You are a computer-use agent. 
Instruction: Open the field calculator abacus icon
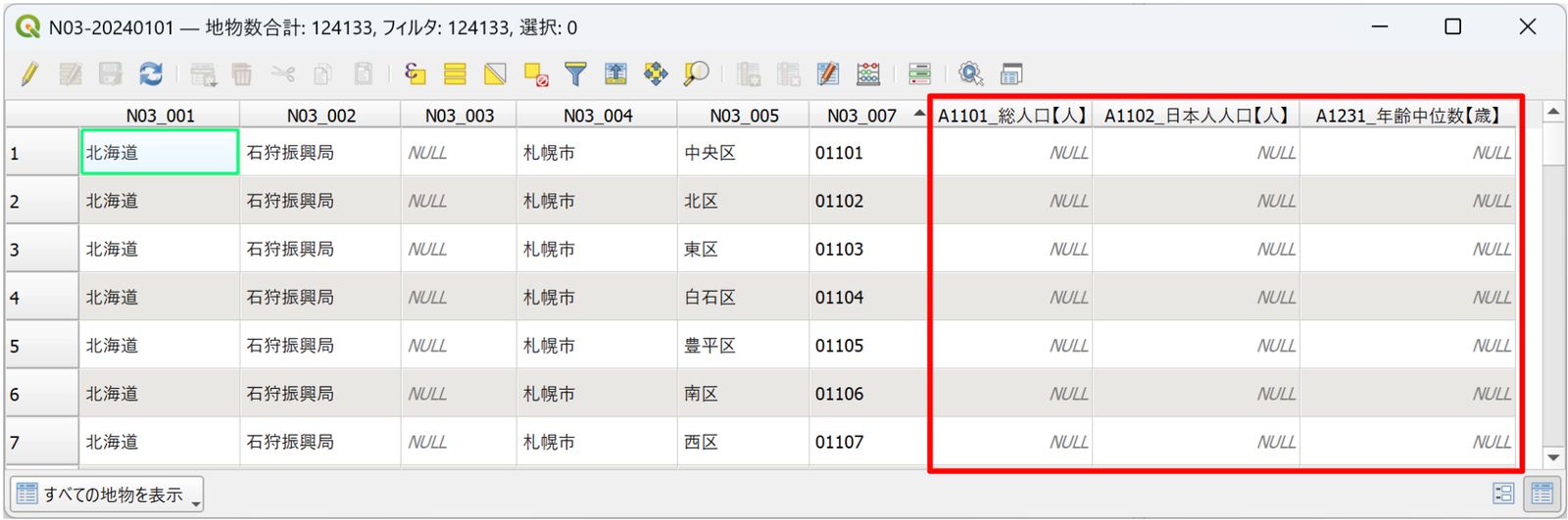pyautogui.click(x=868, y=73)
